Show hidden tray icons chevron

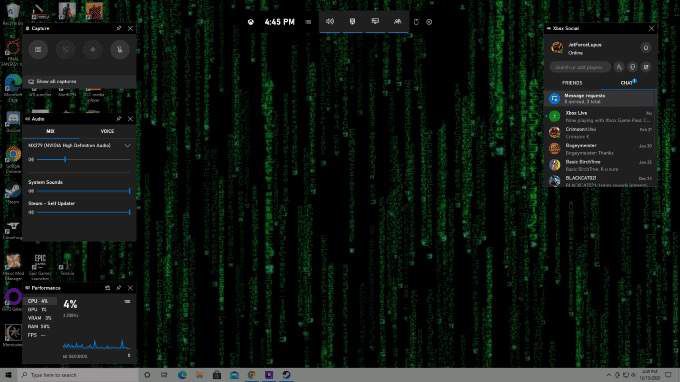pyautogui.click(x=608, y=375)
